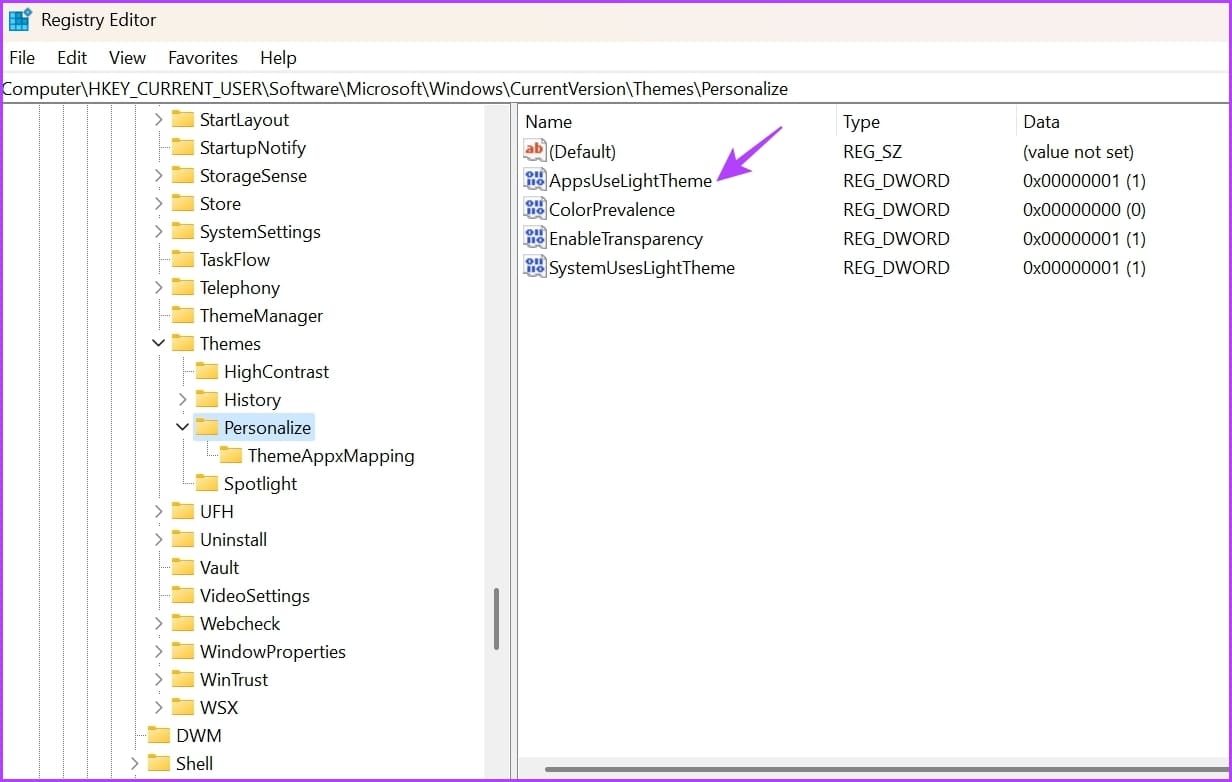Viewport: 1232px width, 782px height.
Task: Open the Help menu
Action: click(x=278, y=57)
